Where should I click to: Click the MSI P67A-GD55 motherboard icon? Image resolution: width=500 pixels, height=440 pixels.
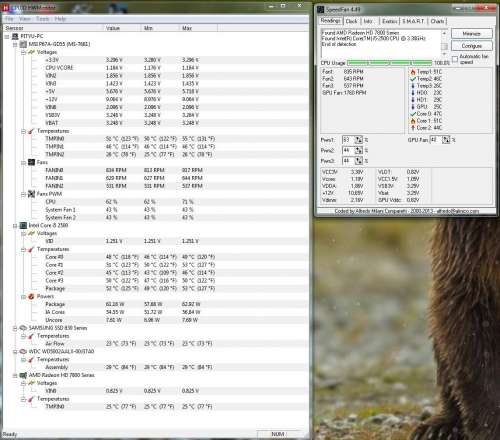tap(23, 44)
